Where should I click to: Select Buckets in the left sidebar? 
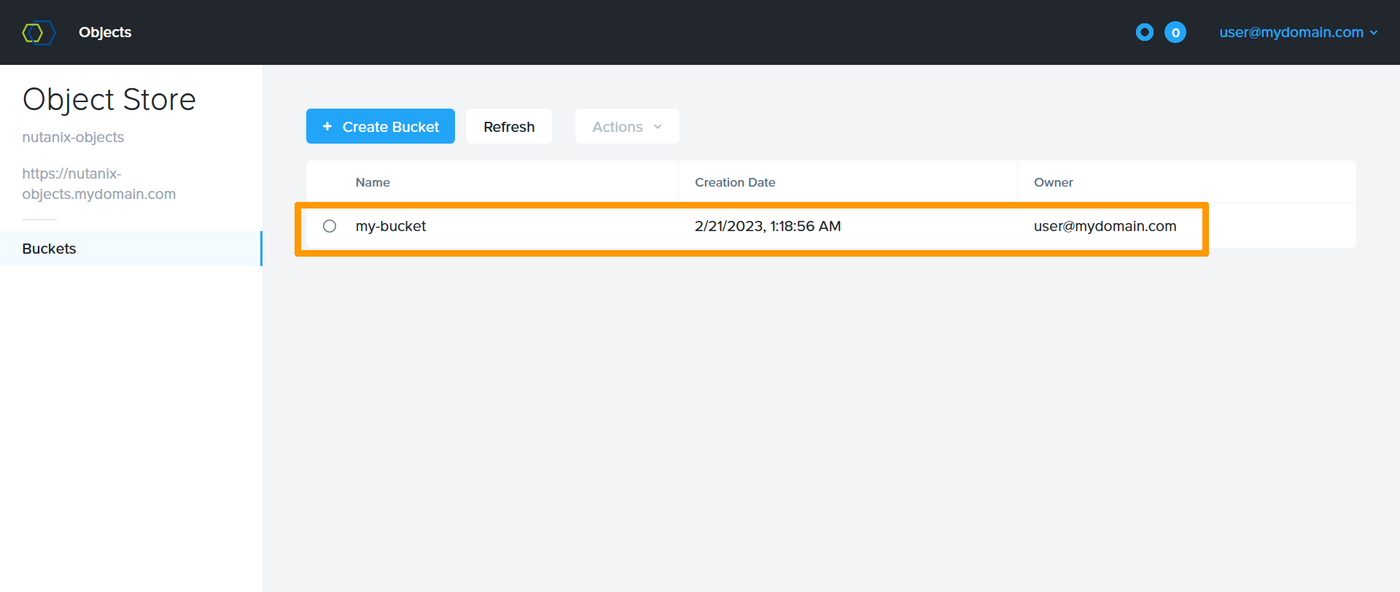(x=49, y=249)
